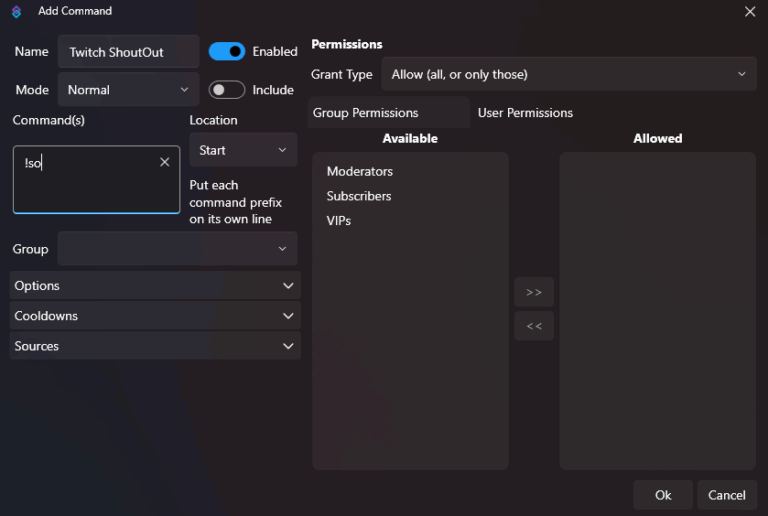Image resolution: width=768 pixels, height=516 pixels.
Task: Open the Group dropdown
Action: [x=177, y=249]
